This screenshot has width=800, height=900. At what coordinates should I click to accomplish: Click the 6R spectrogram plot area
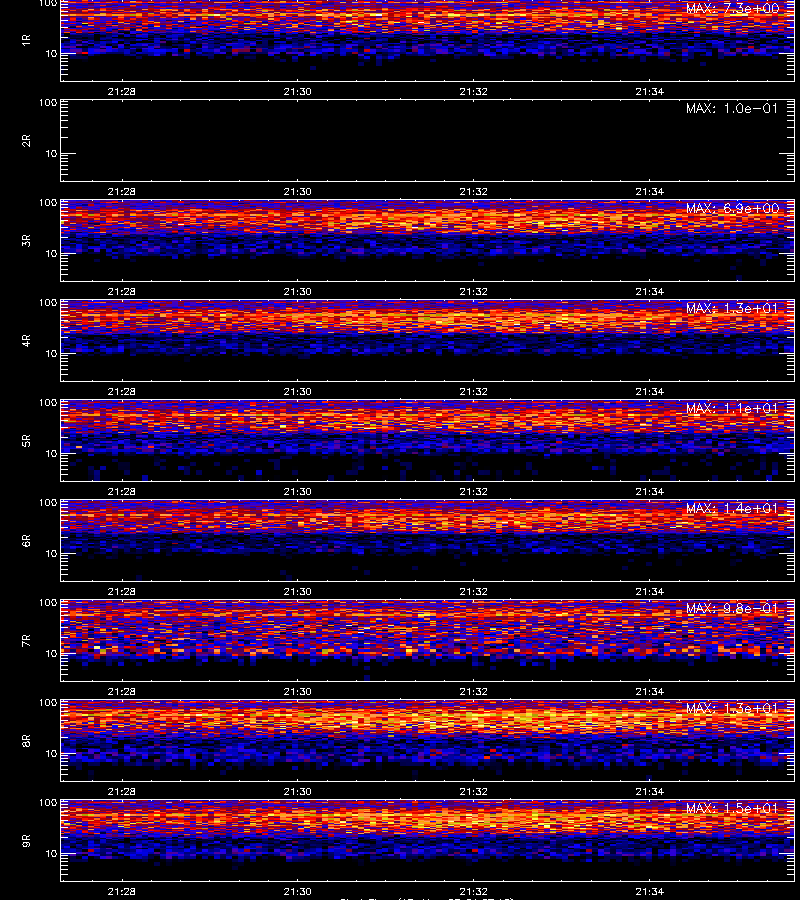tap(428, 540)
